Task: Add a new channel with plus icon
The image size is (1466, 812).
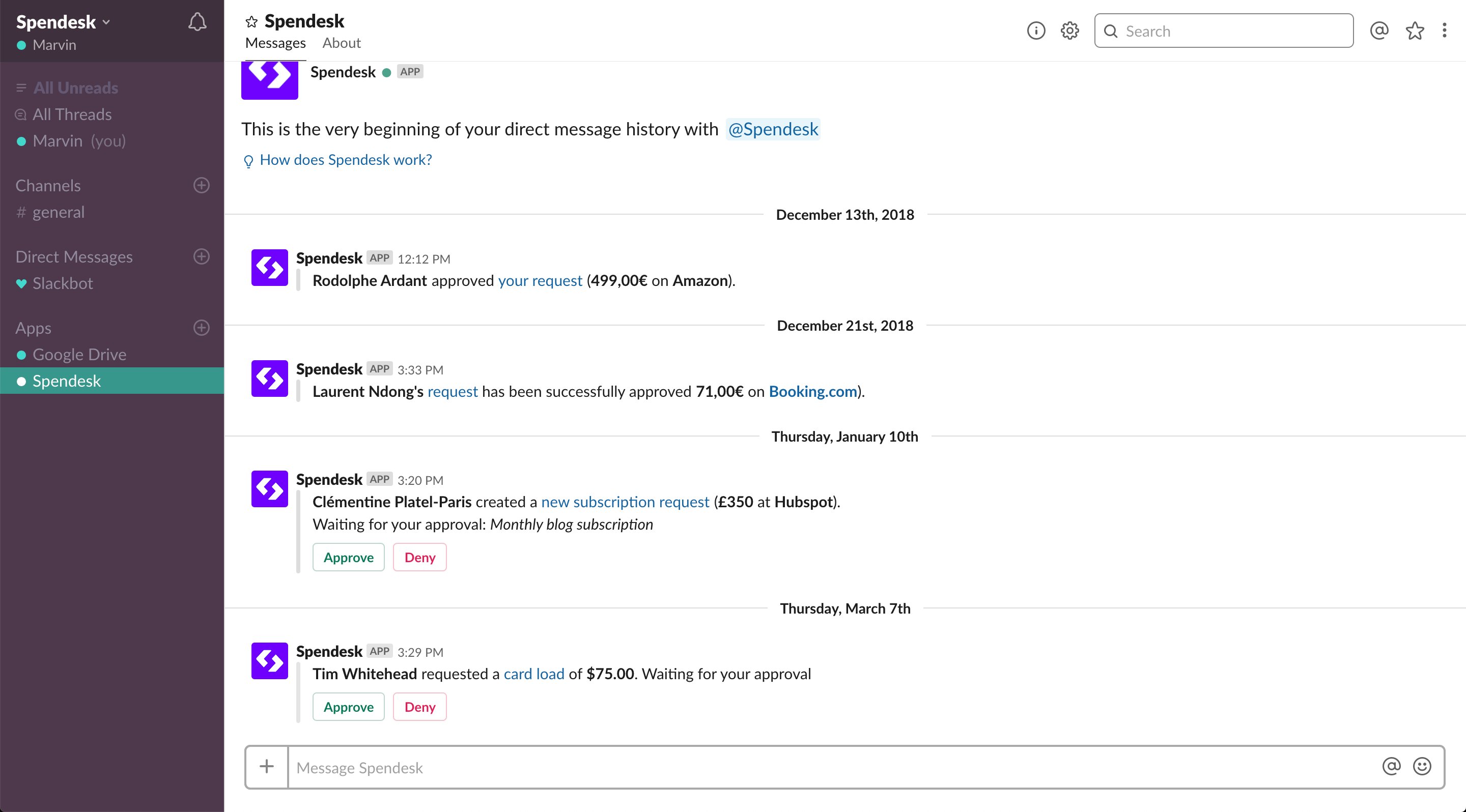Action: 202,185
